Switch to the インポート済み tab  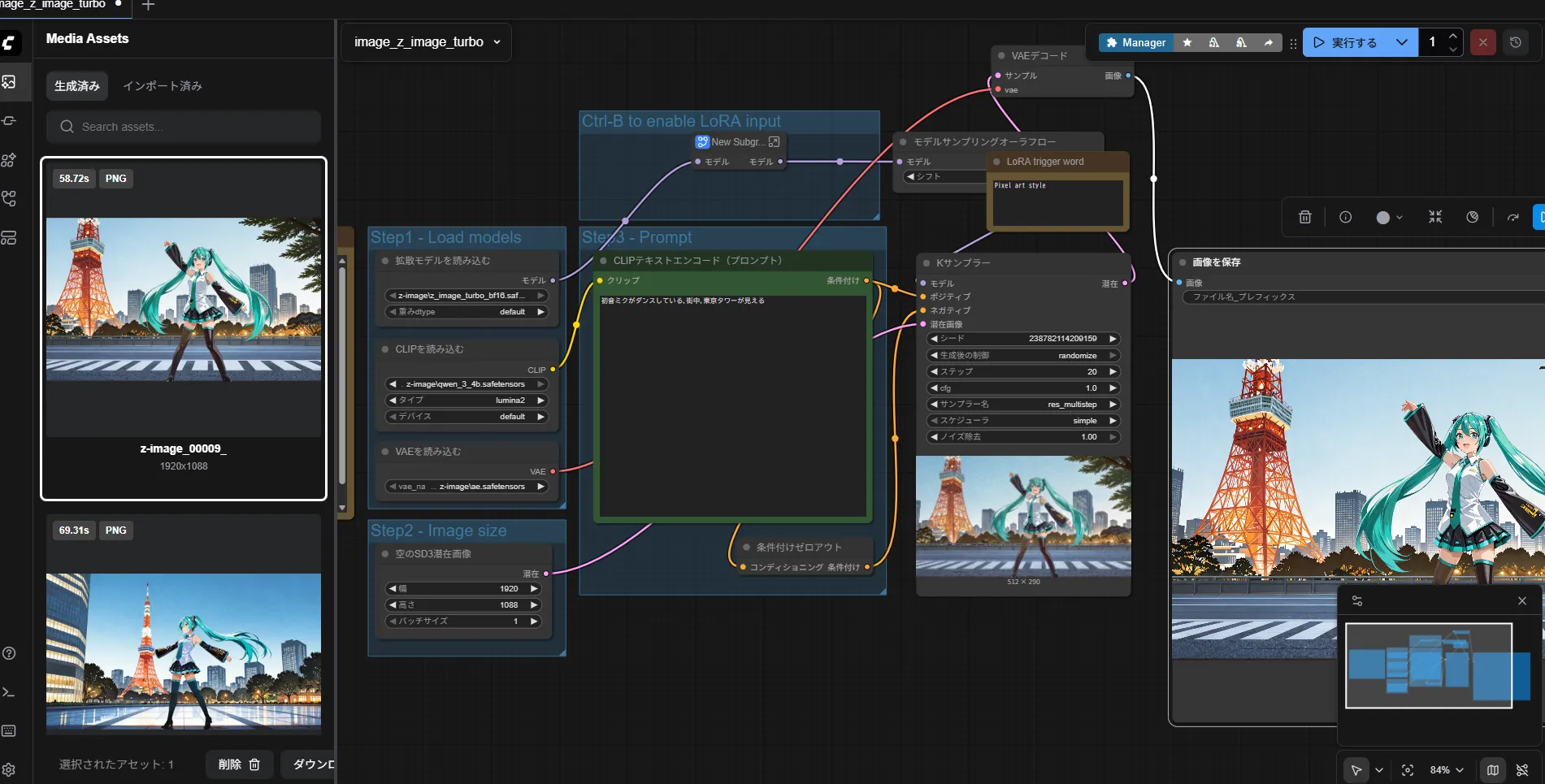(x=163, y=86)
